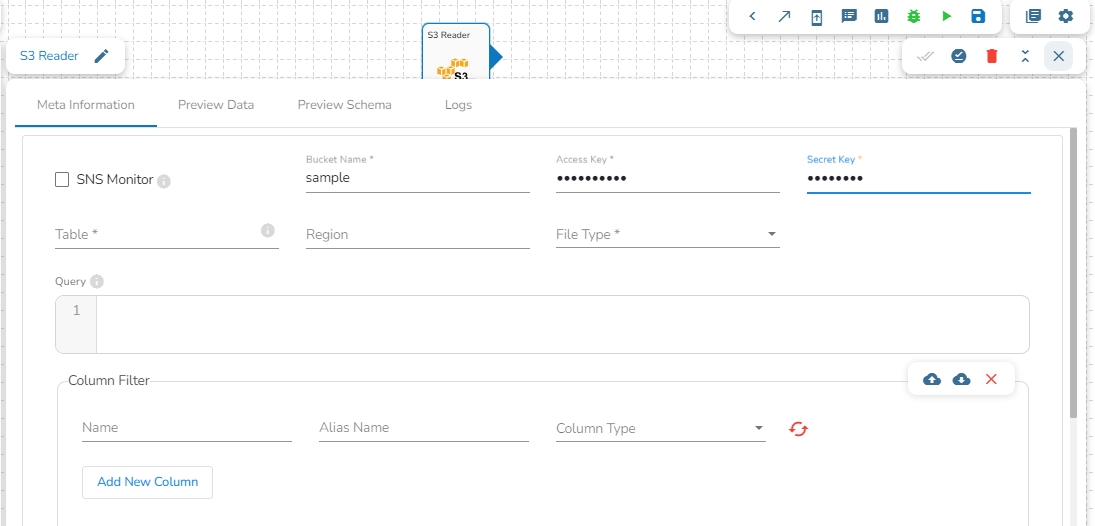Viewport: 1095px width, 526px height.
Task: Click the Table input field
Action: pyautogui.click(x=155, y=234)
